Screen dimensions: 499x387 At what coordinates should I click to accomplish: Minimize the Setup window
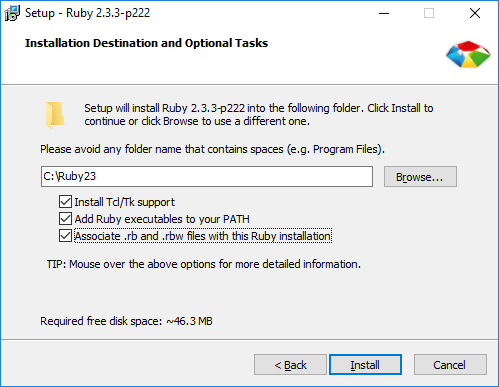click(x=384, y=13)
